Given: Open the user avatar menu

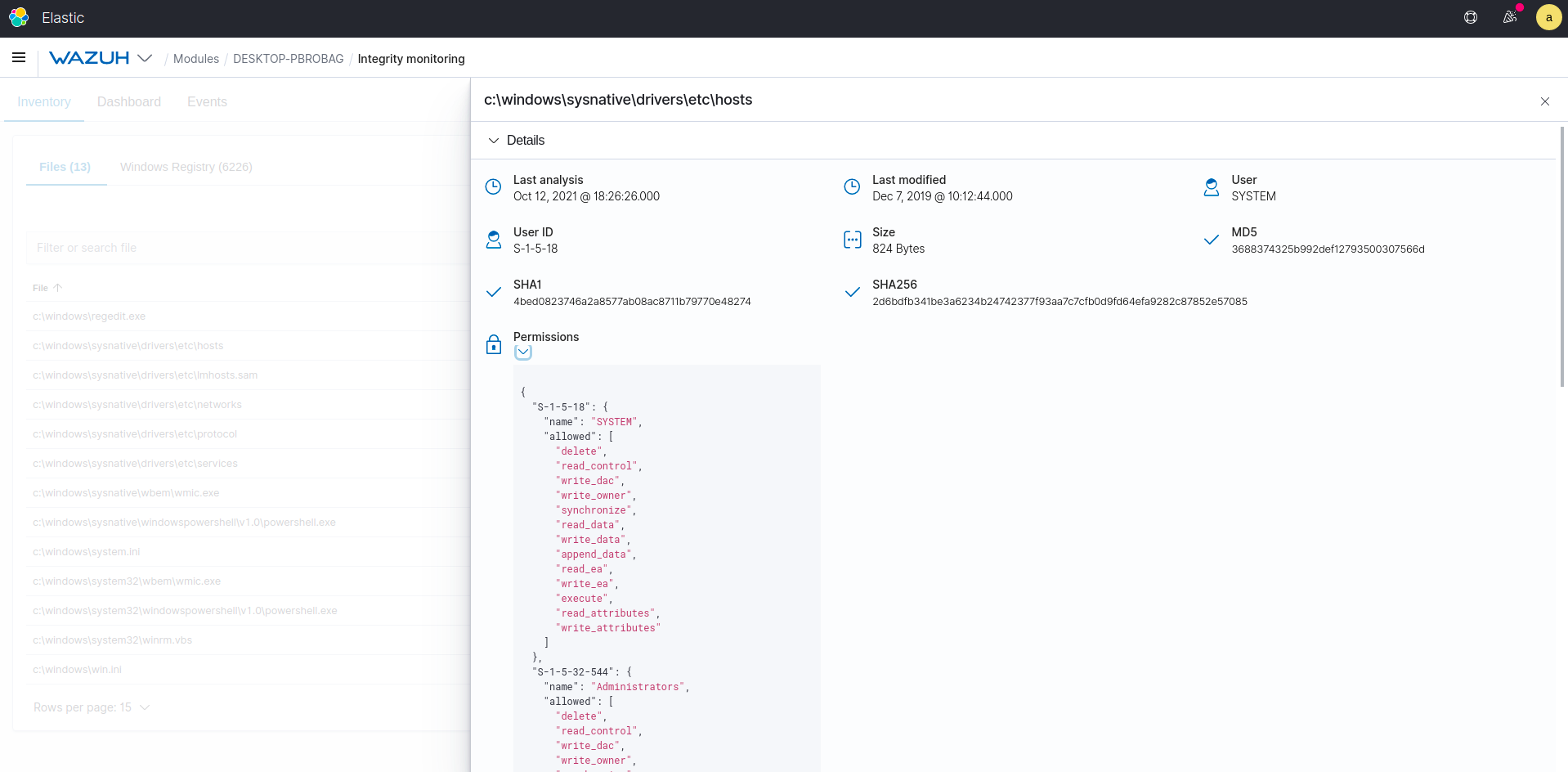Looking at the screenshot, I should [1549, 17].
